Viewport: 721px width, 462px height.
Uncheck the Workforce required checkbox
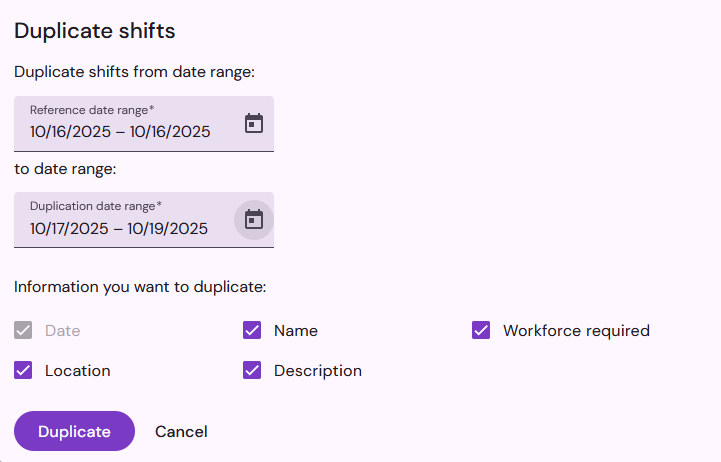[x=481, y=330]
